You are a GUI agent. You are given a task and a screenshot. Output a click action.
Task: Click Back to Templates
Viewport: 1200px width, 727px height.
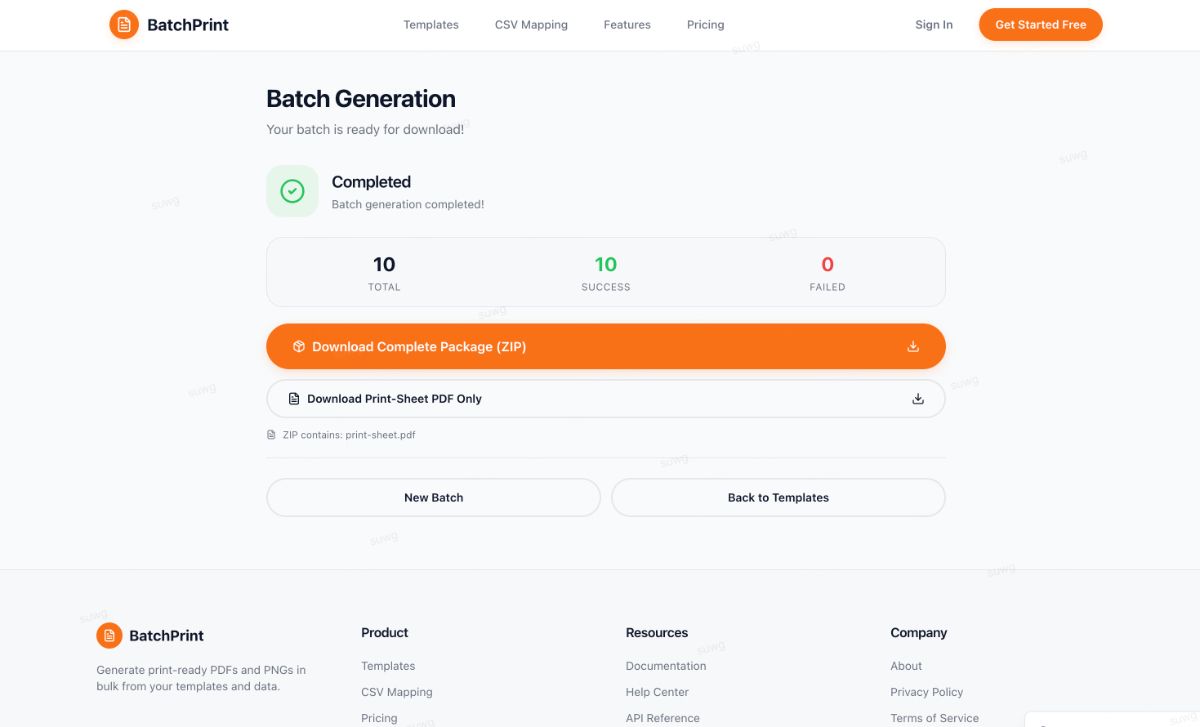click(778, 497)
